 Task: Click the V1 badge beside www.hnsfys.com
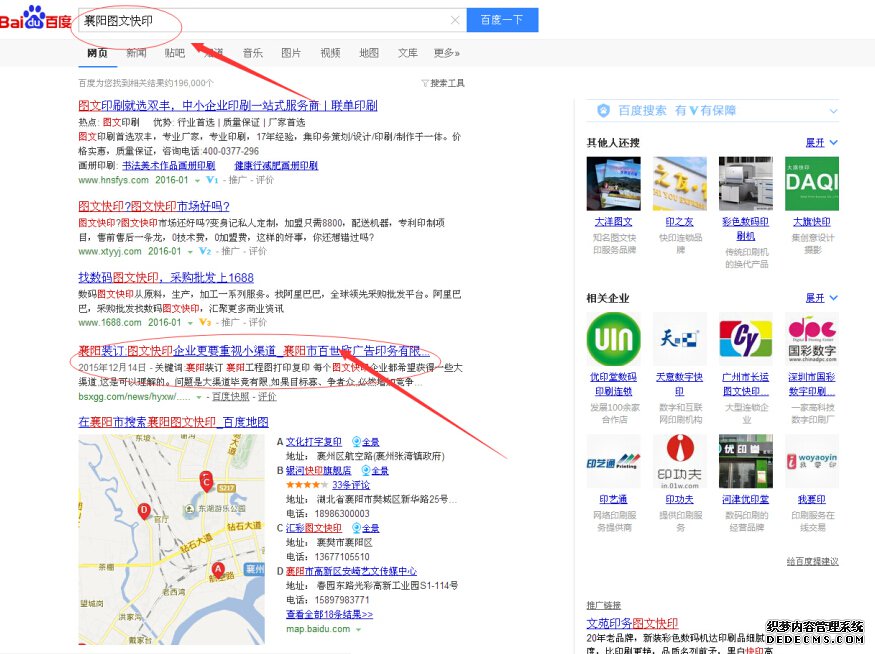click(x=212, y=180)
